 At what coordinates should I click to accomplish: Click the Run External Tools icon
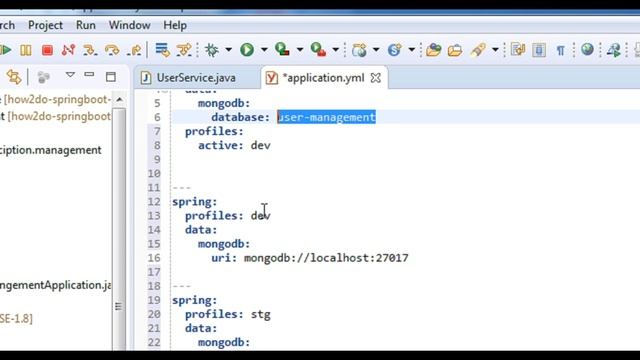coord(318,50)
